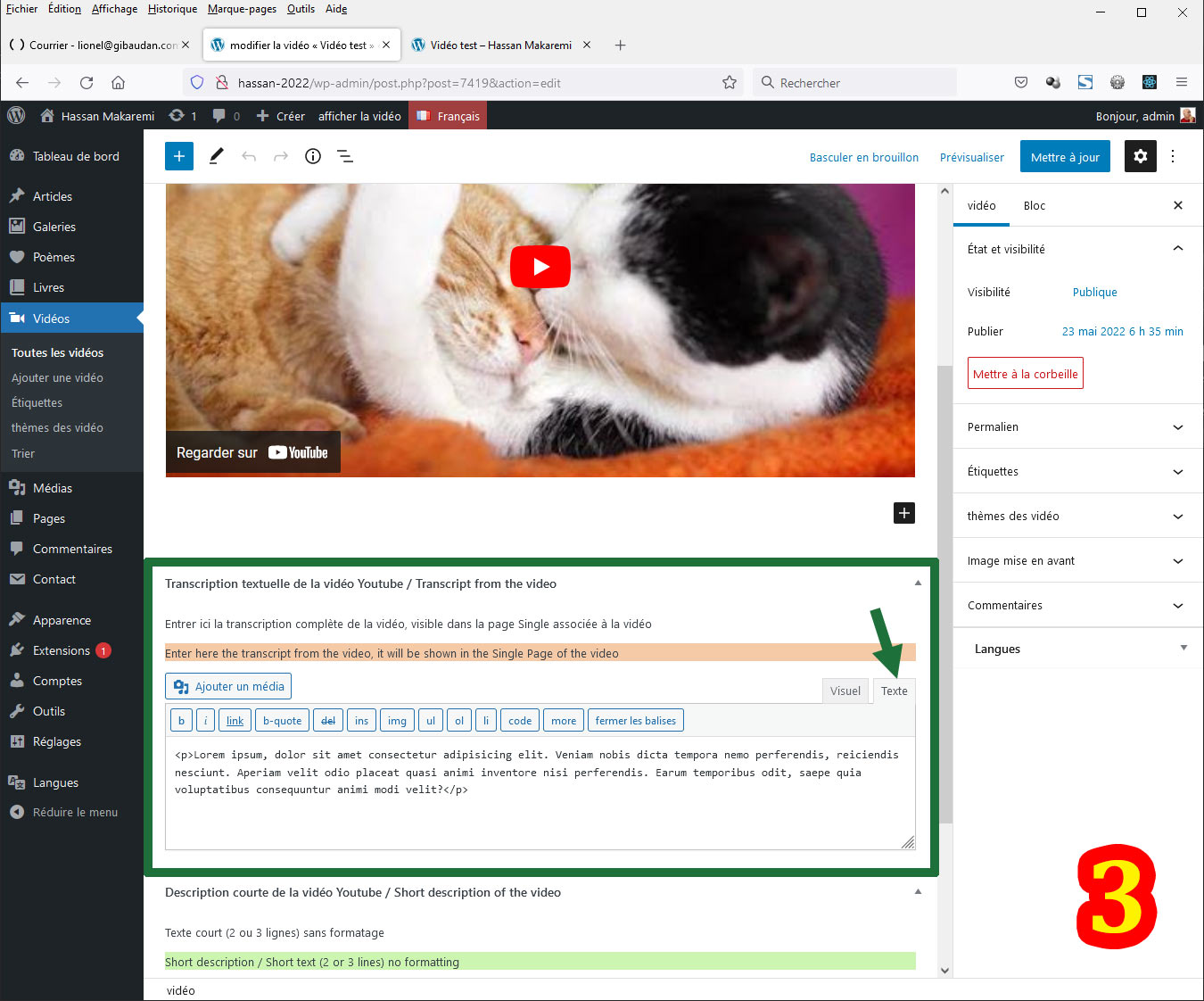This screenshot has height=1001, width=1204.
Task: Collapse the État et visibilité panel
Action: pyautogui.click(x=1077, y=249)
